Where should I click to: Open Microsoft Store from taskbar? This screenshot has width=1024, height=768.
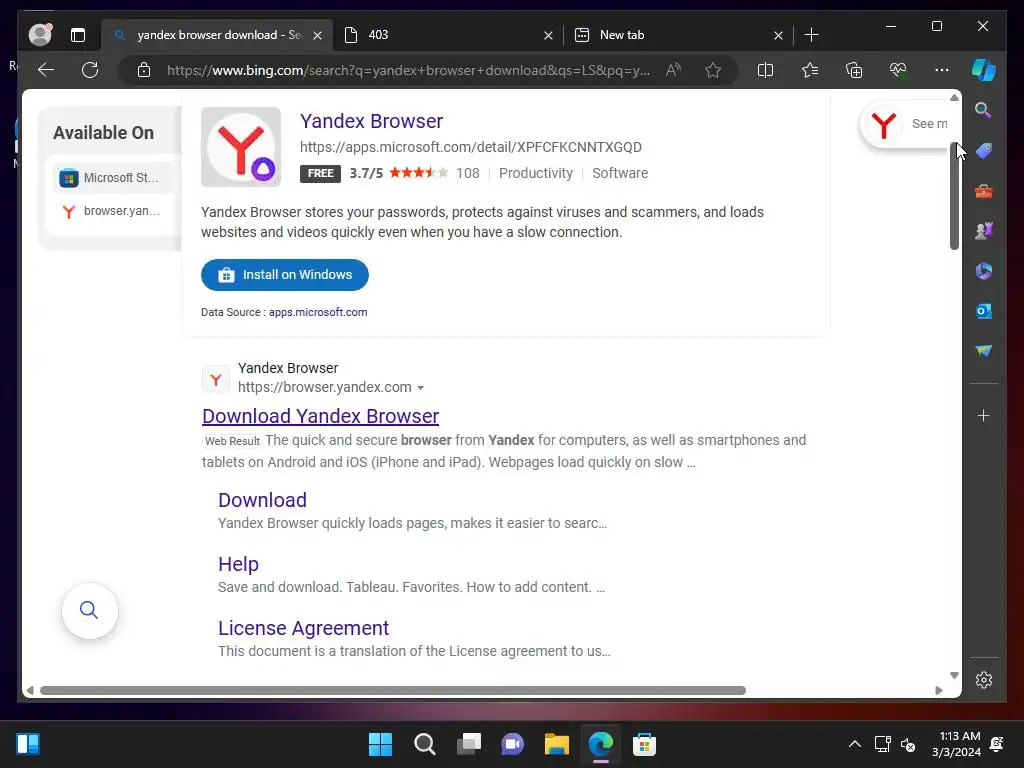[644, 744]
